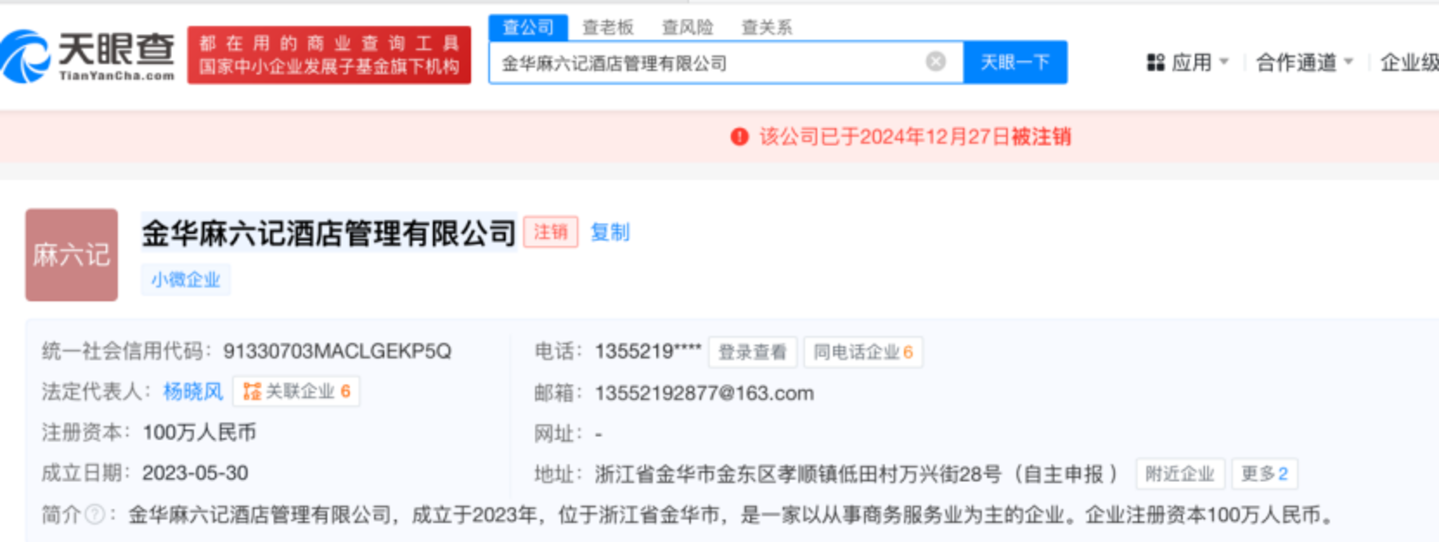The width and height of the screenshot is (1439, 542).
Task: Click 登录查看 to reveal phone
Action: 753,352
